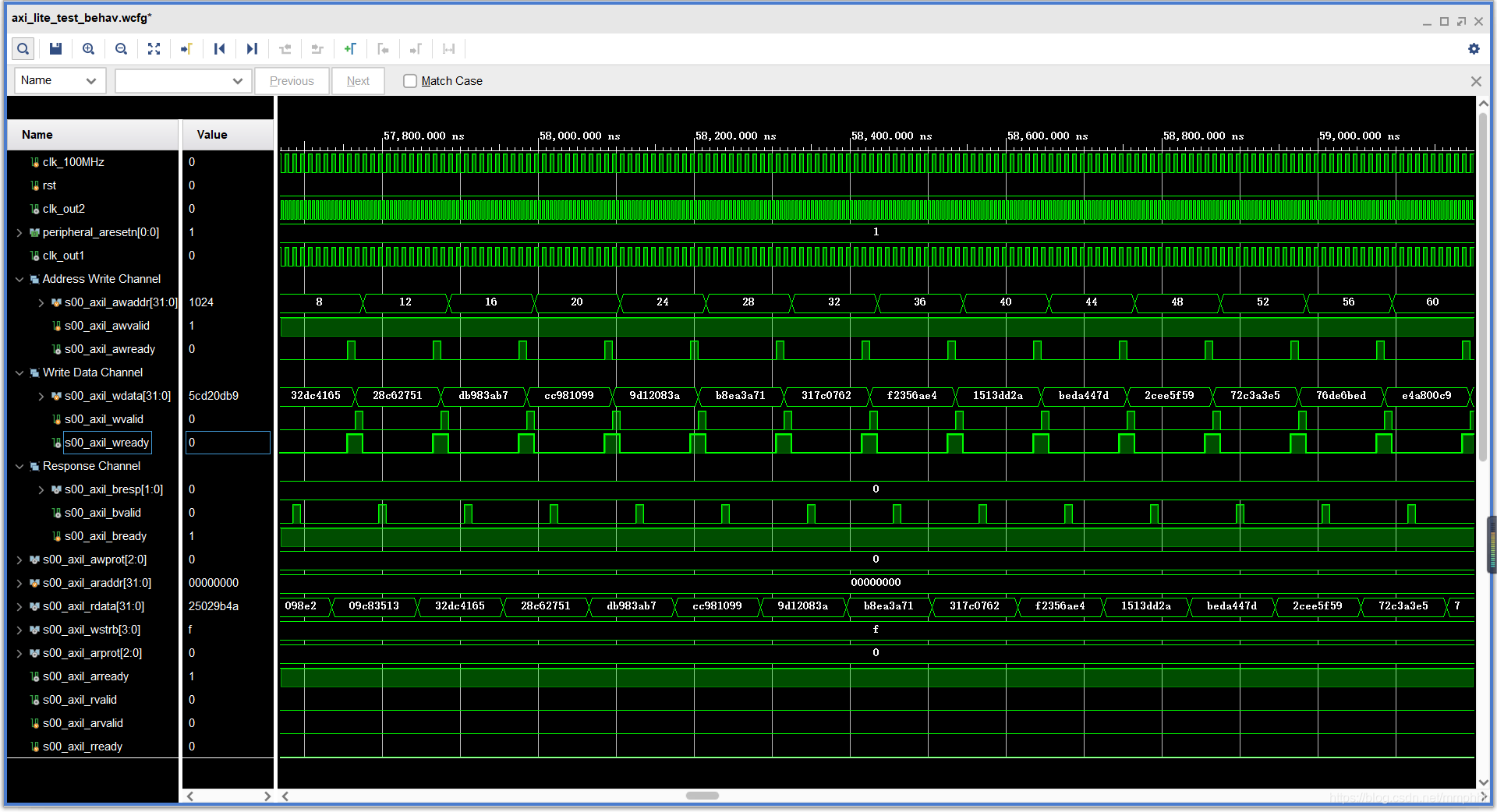Screen dimensions: 1497x812
Task: Click the Previous search button
Action: pos(292,81)
